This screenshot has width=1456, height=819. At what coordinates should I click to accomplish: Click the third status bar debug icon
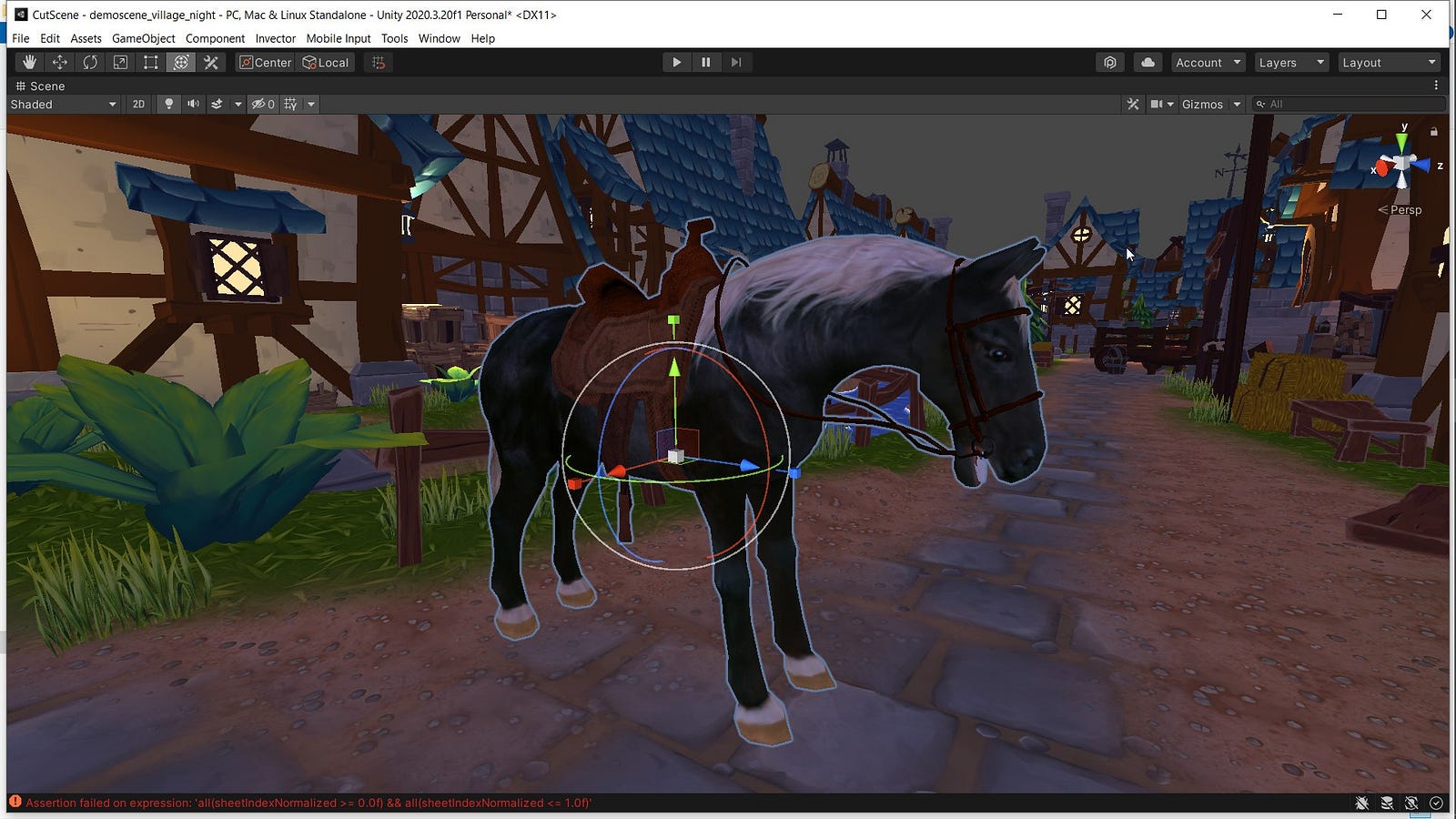tap(1411, 803)
